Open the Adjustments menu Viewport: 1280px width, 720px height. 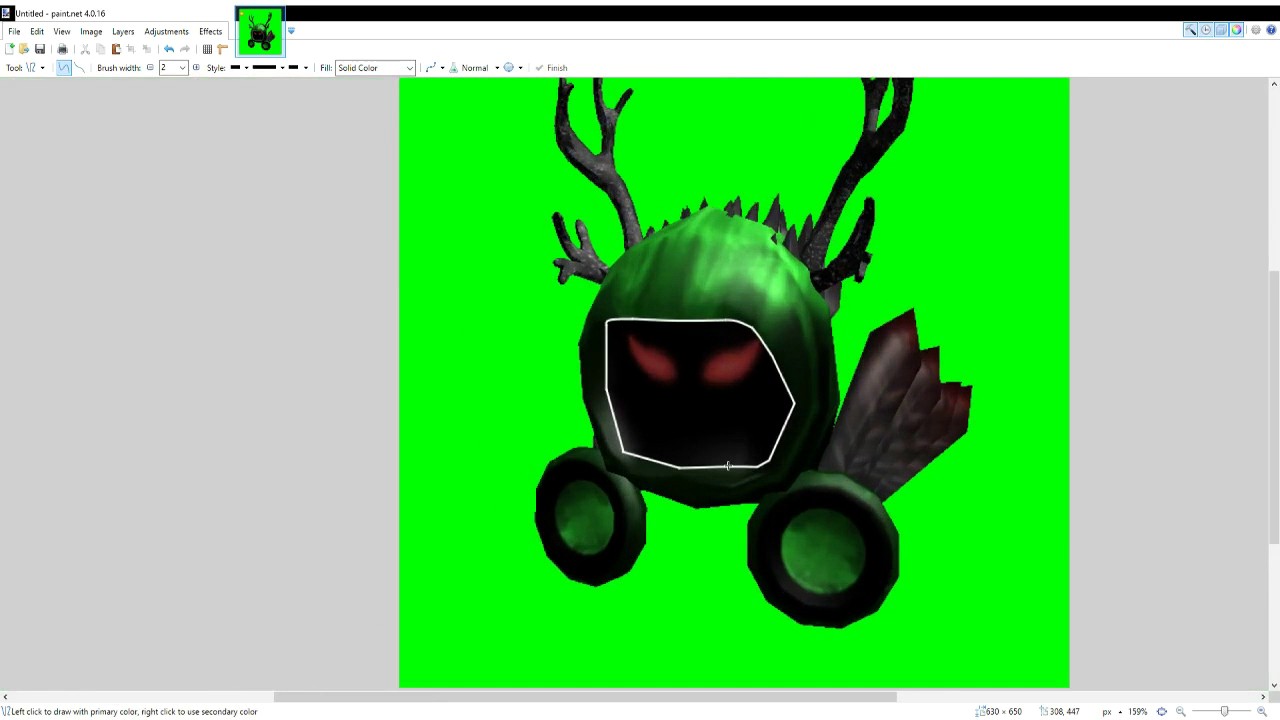[x=166, y=31]
